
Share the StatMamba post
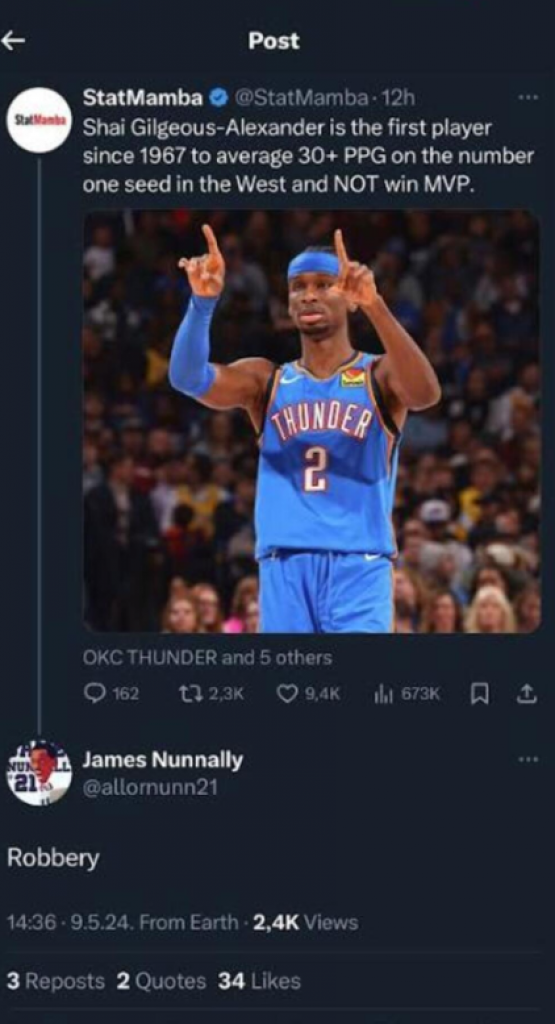click(527, 694)
